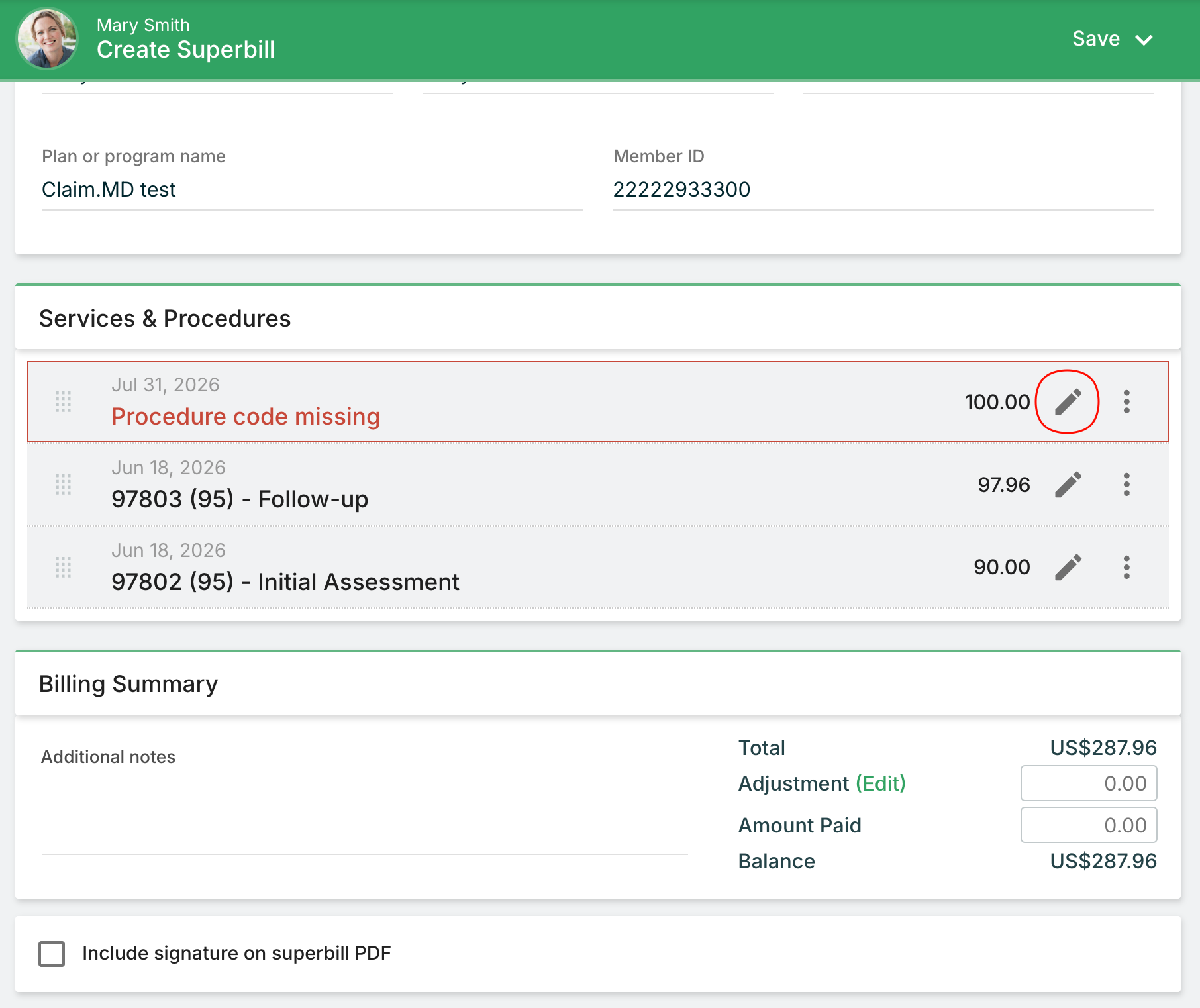Click the Plan or program name field
The width and height of the screenshot is (1200, 1008).
[312, 190]
